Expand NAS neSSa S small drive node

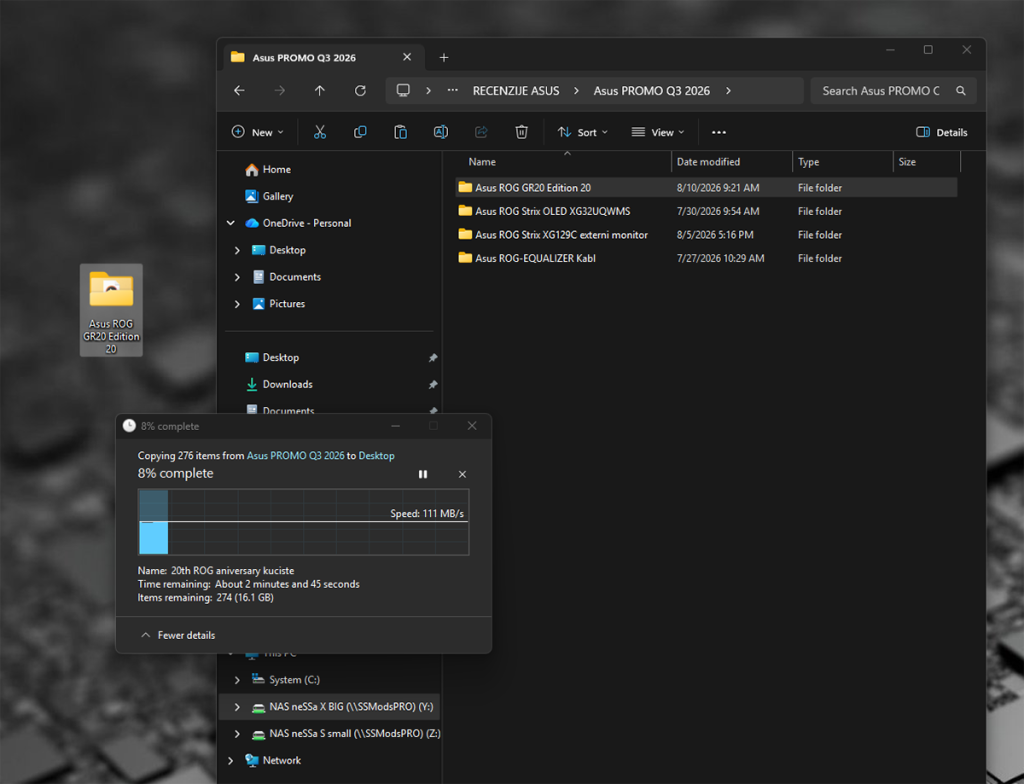tap(237, 734)
